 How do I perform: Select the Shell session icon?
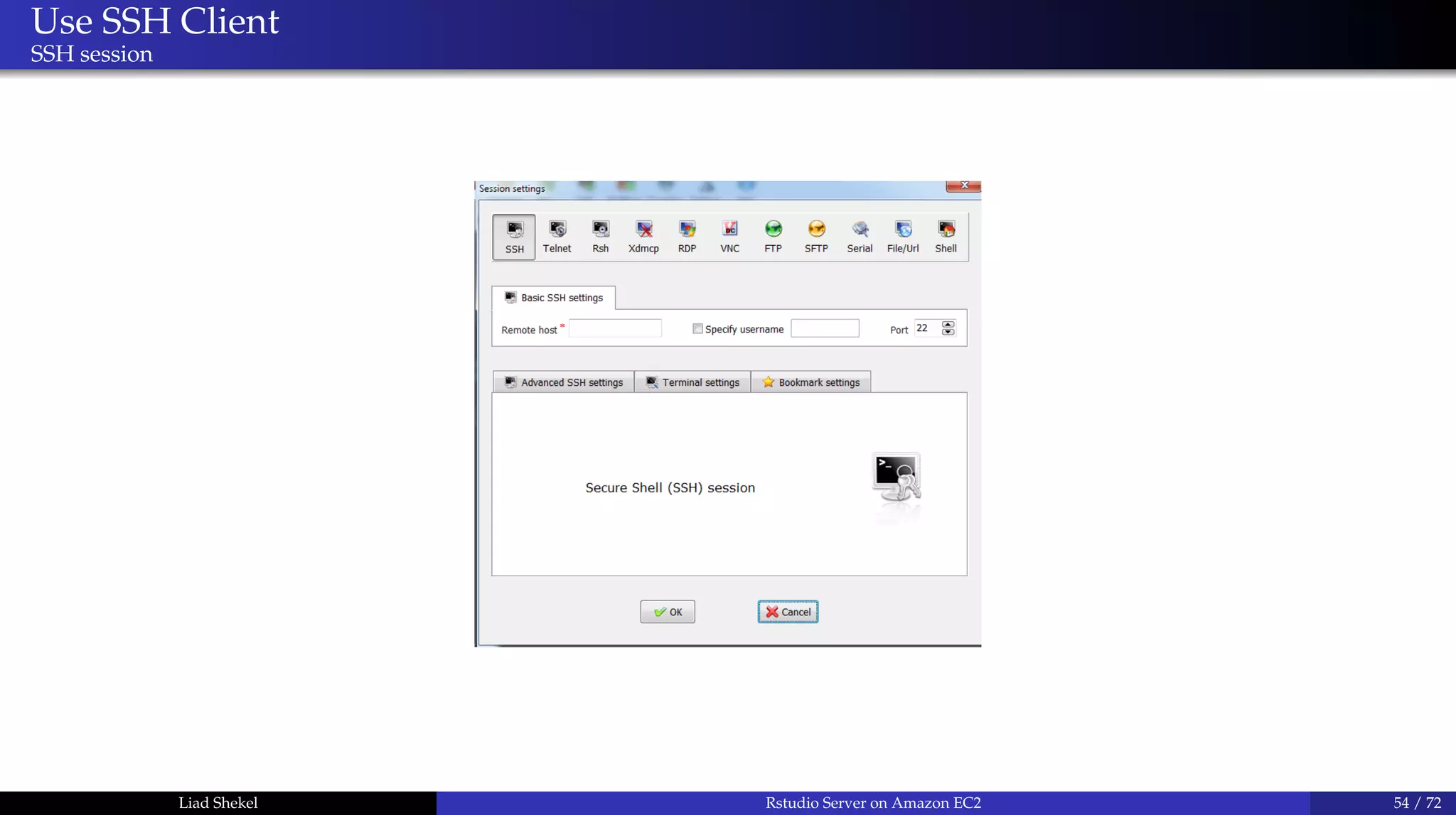(946, 237)
